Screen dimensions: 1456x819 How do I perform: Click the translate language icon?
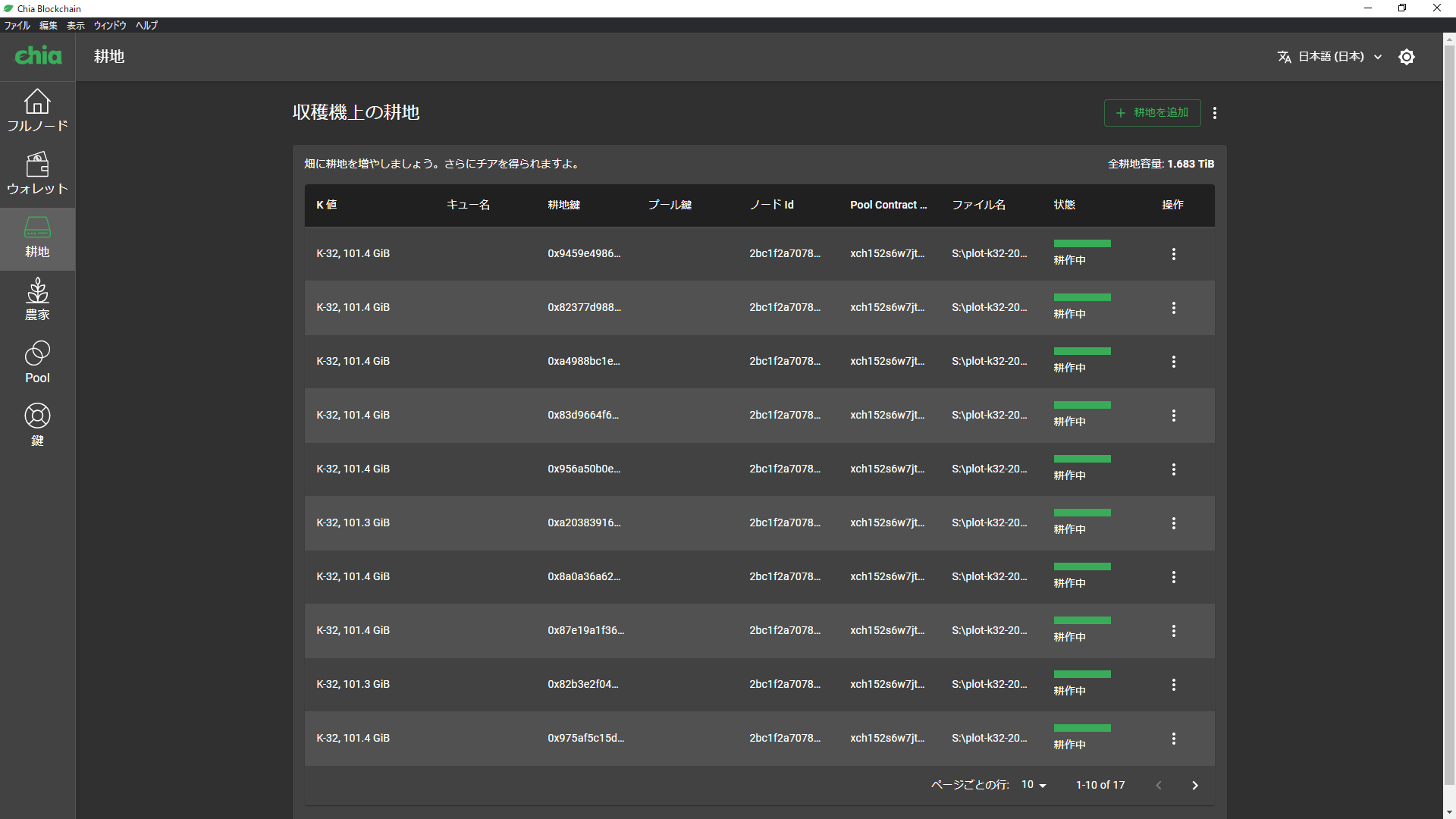[x=1284, y=57]
